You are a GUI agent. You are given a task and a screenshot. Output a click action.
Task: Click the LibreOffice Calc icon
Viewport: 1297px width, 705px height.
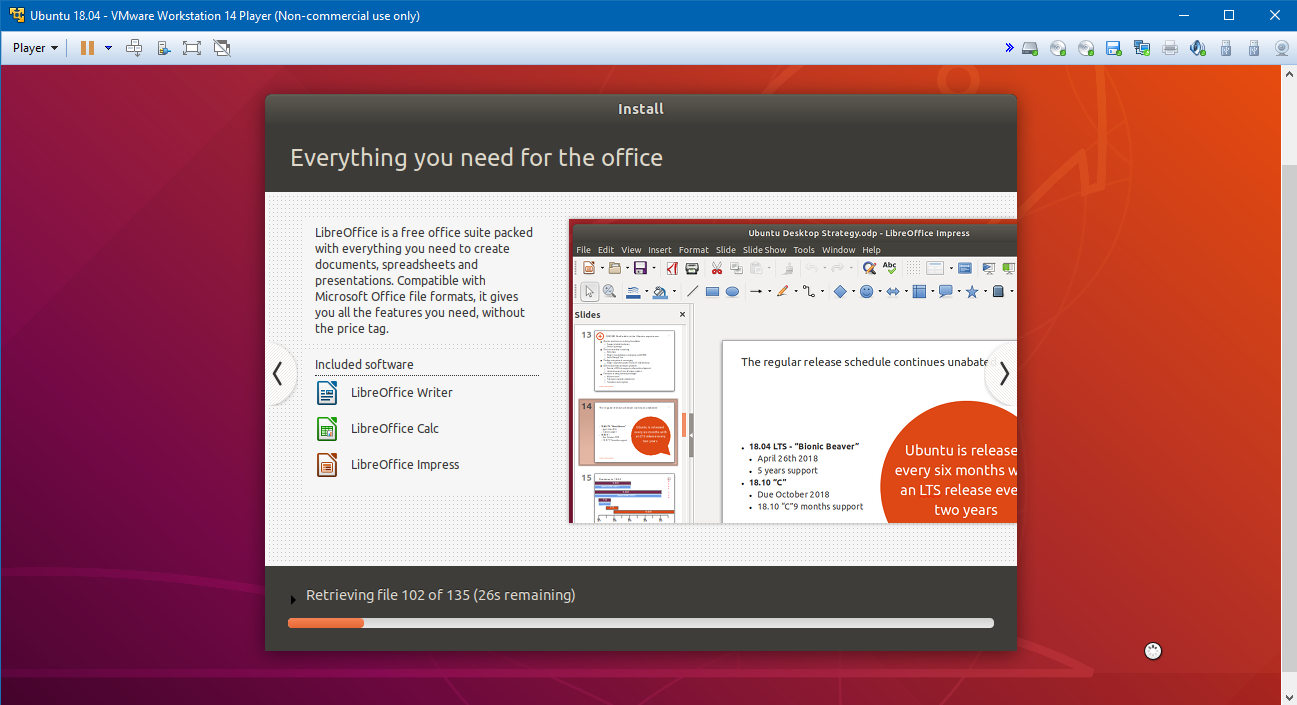click(327, 429)
